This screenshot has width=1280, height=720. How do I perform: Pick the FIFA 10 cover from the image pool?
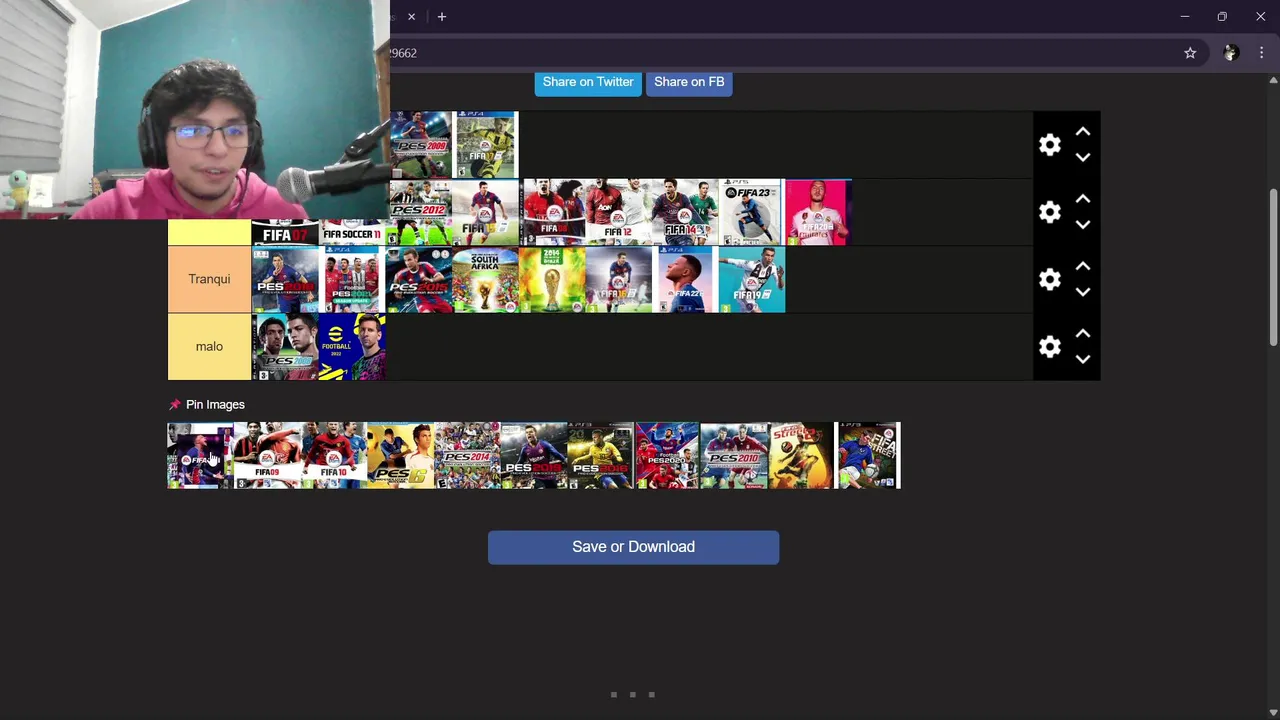(x=334, y=456)
